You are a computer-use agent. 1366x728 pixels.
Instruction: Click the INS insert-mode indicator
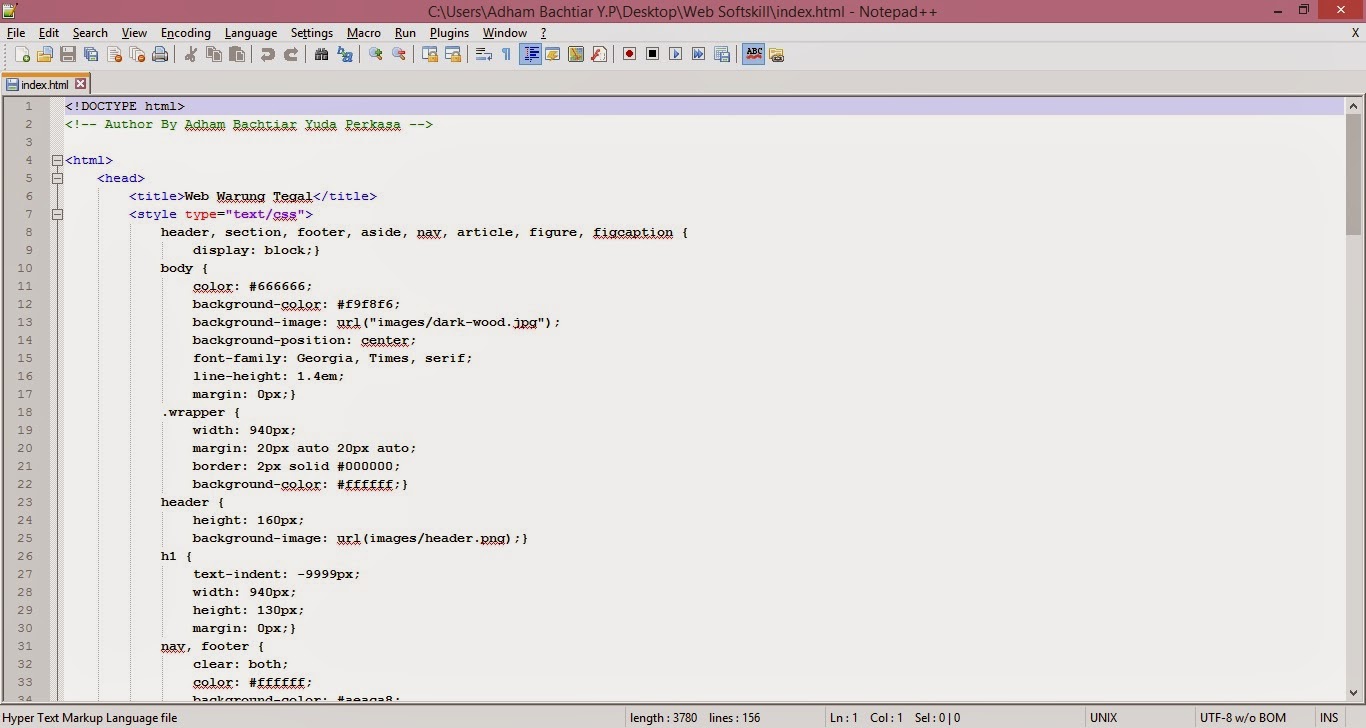coord(1328,718)
